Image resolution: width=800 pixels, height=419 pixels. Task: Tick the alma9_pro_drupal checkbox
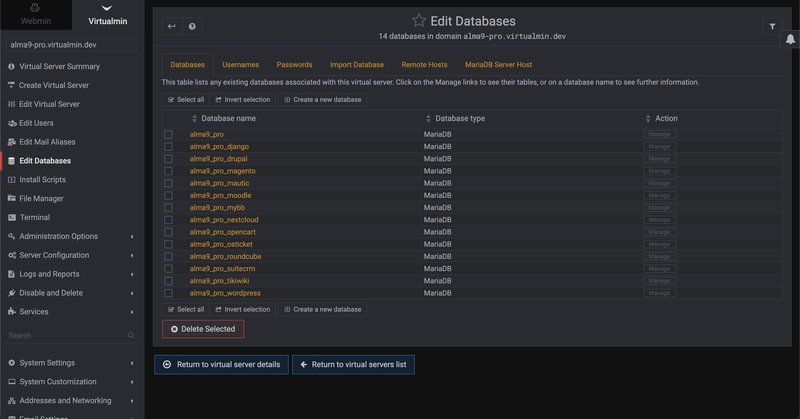pos(168,159)
